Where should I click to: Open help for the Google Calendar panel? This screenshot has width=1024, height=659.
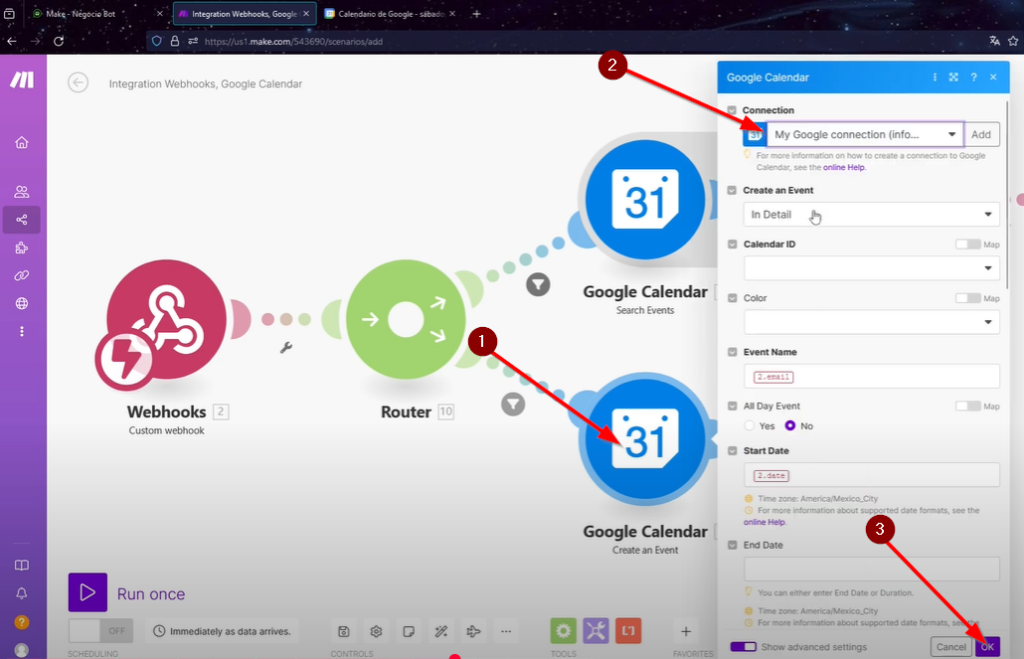(974, 77)
